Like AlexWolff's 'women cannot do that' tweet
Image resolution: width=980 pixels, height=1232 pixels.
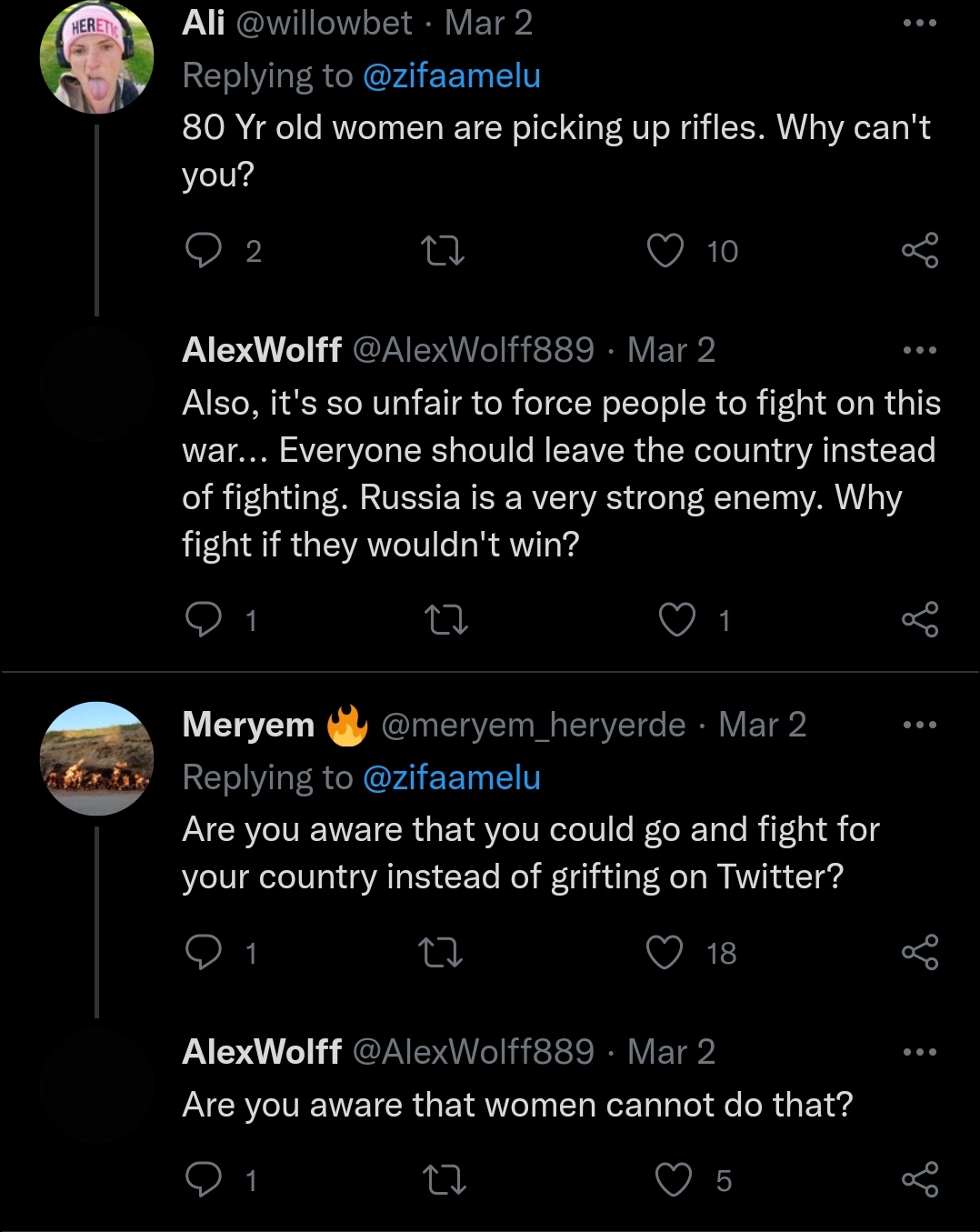[x=674, y=1179]
